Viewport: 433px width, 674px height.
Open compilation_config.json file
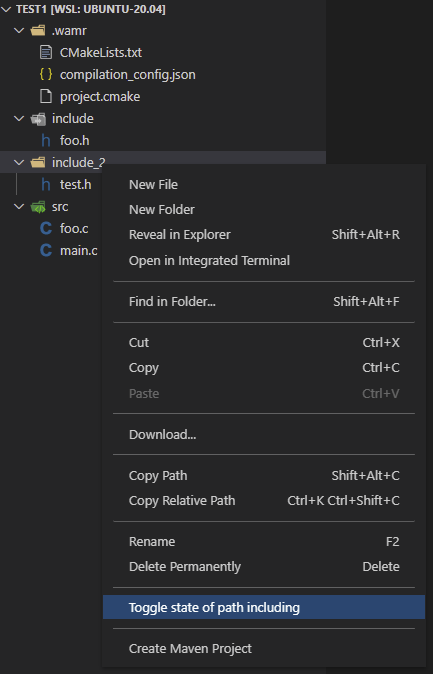128,74
